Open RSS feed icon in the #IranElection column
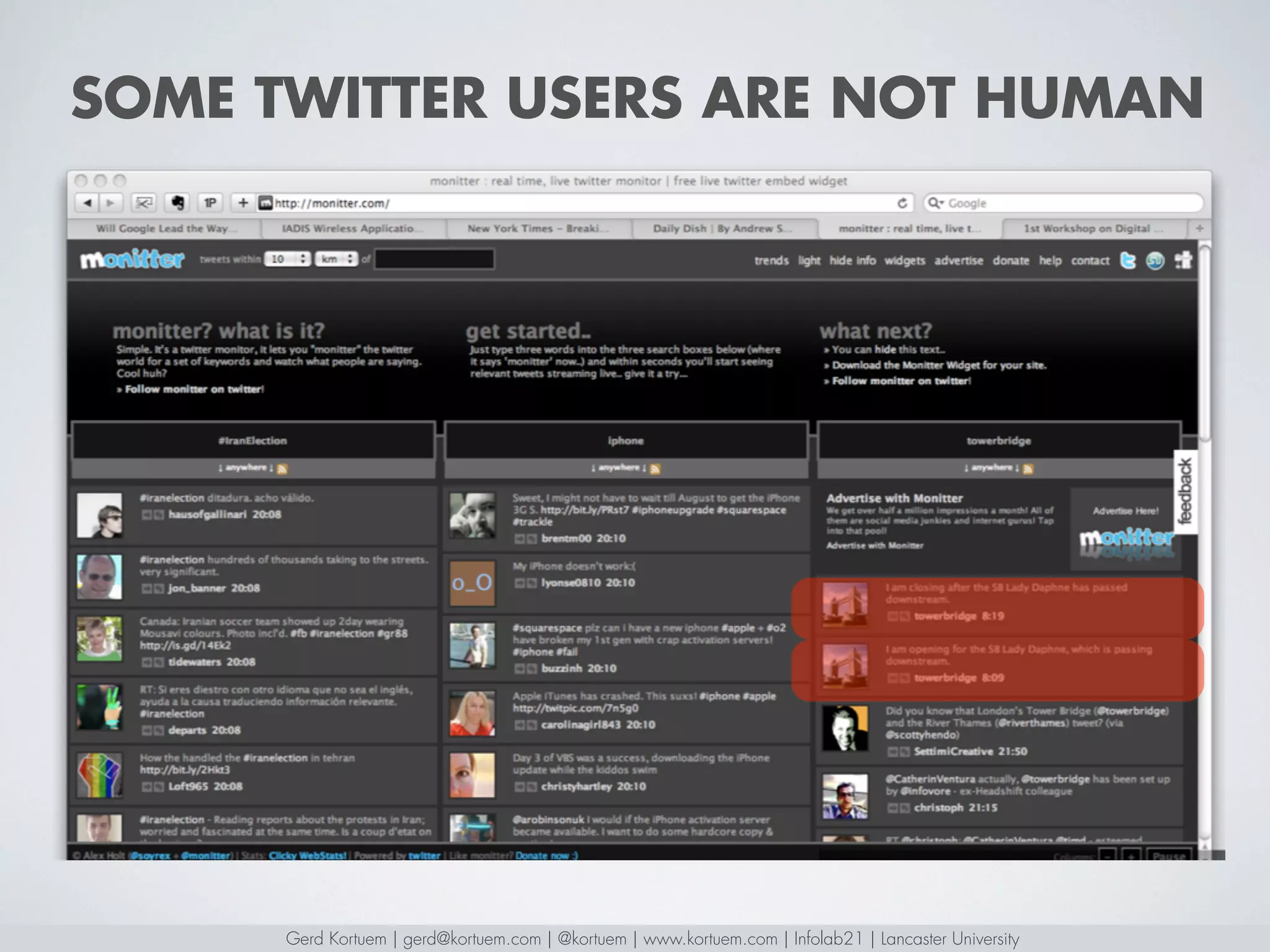1270x952 pixels. click(x=282, y=469)
